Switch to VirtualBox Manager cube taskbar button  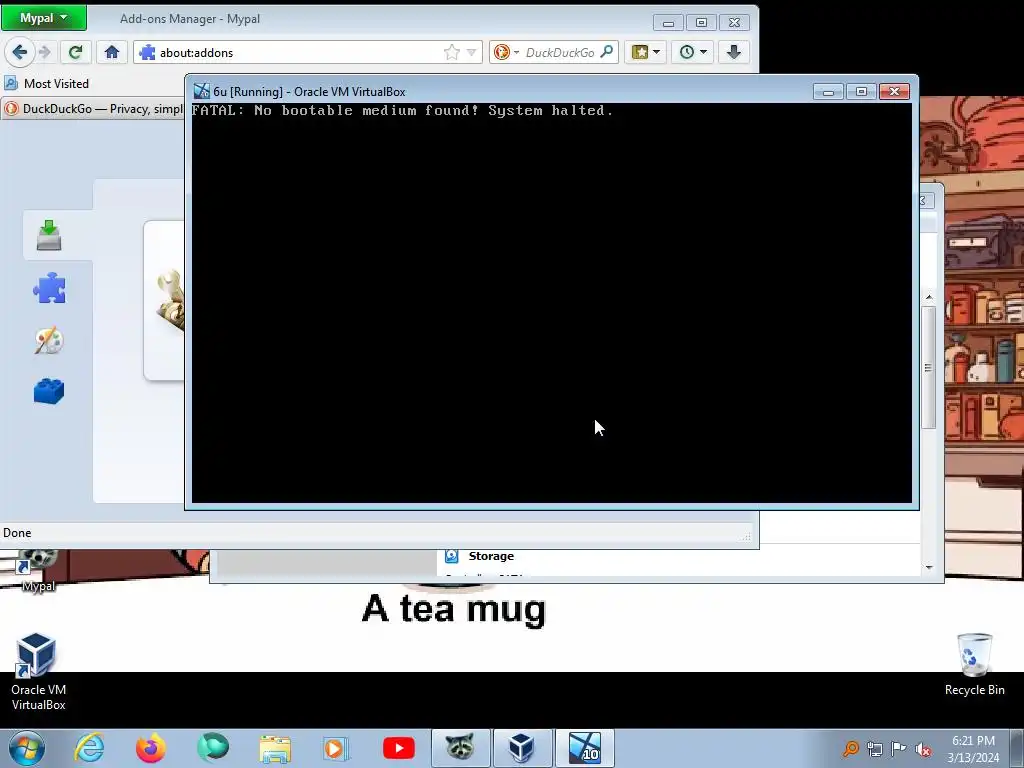tap(522, 748)
